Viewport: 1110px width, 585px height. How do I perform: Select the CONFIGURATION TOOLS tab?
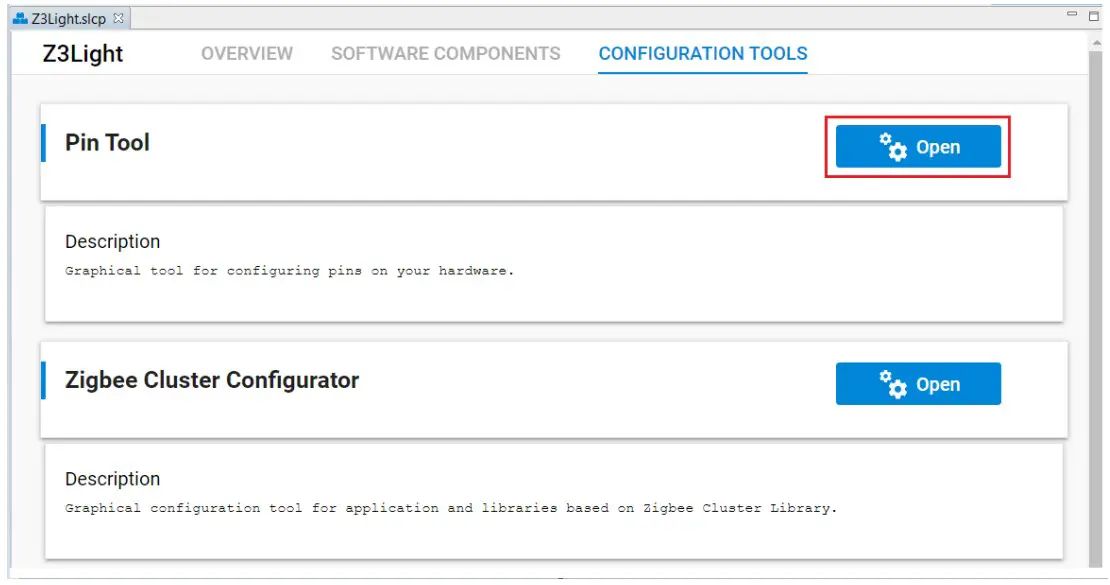click(x=703, y=54)
